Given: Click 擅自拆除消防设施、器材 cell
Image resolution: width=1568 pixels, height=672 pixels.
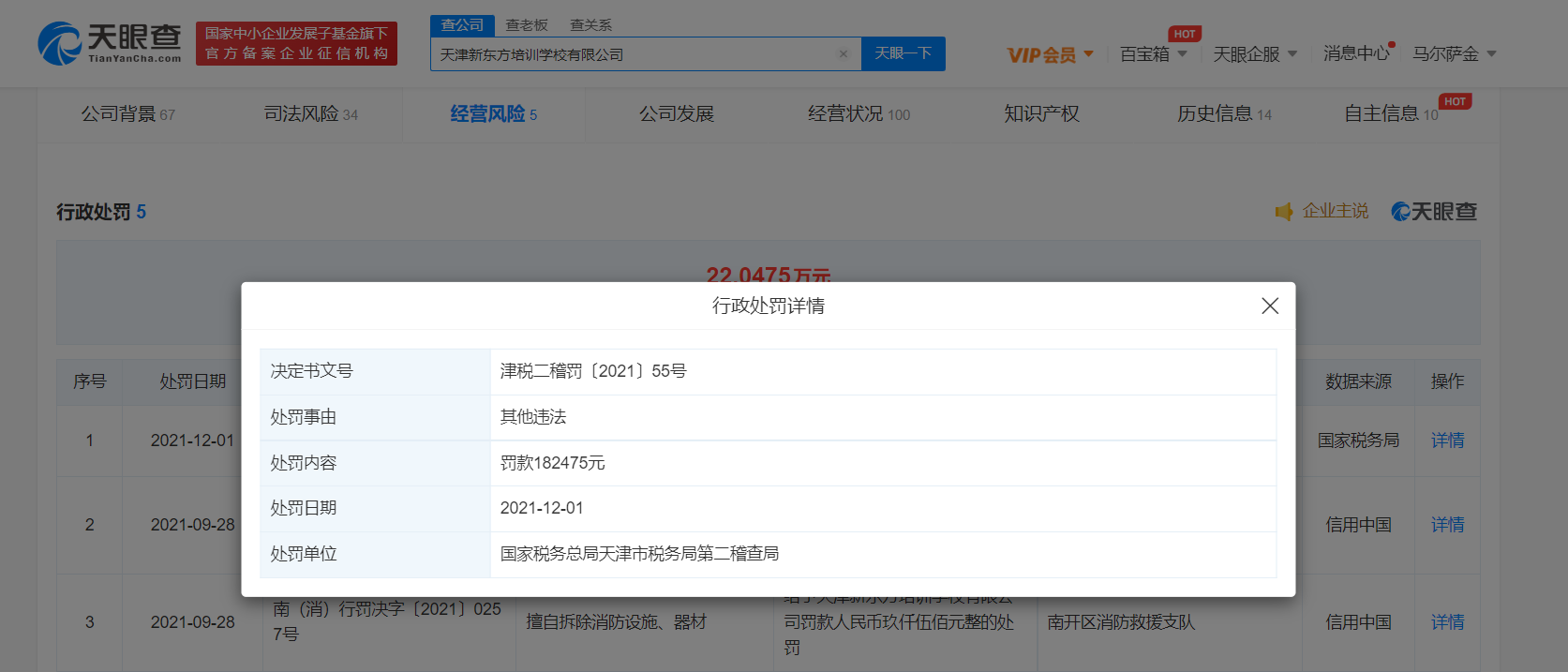Looking at the screenshot, I should (616, 622).
